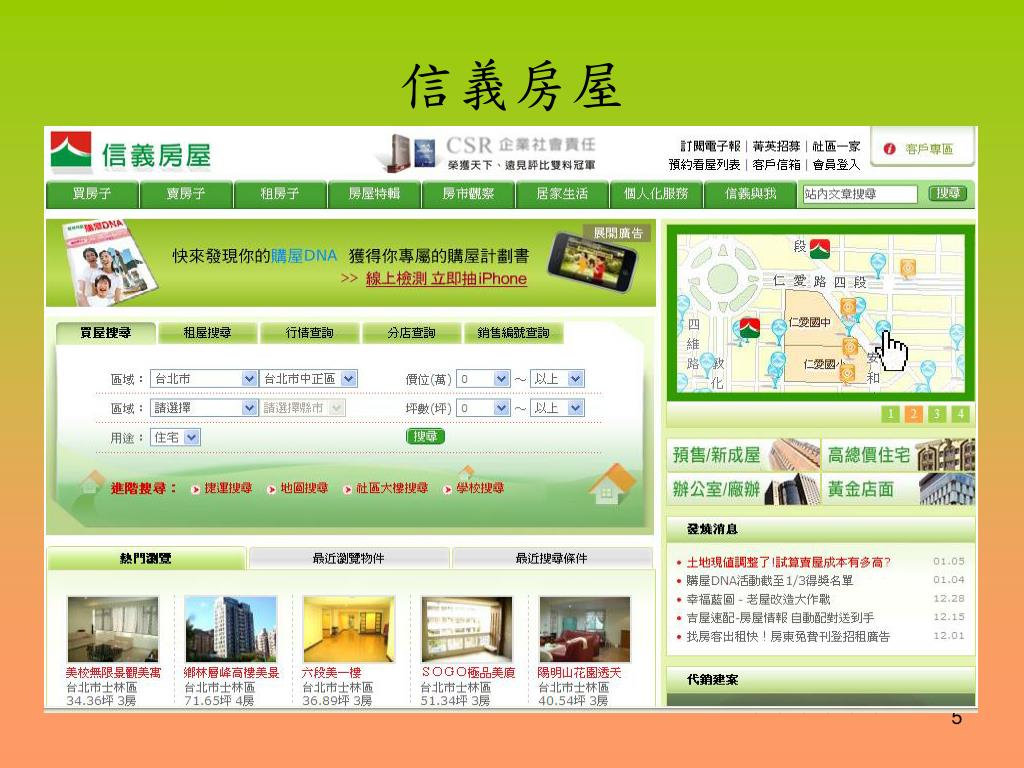Click the 展開廣告 button
The image size is (1024, 768).
click(x=618, y=233)
